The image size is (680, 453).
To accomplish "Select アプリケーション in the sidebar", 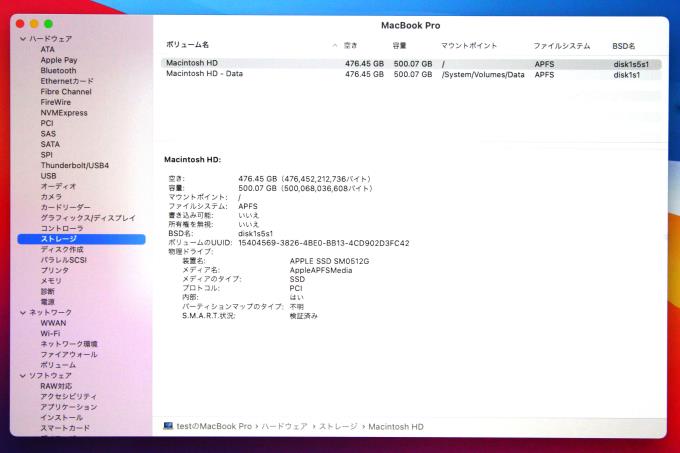I will tap(69, 407).
